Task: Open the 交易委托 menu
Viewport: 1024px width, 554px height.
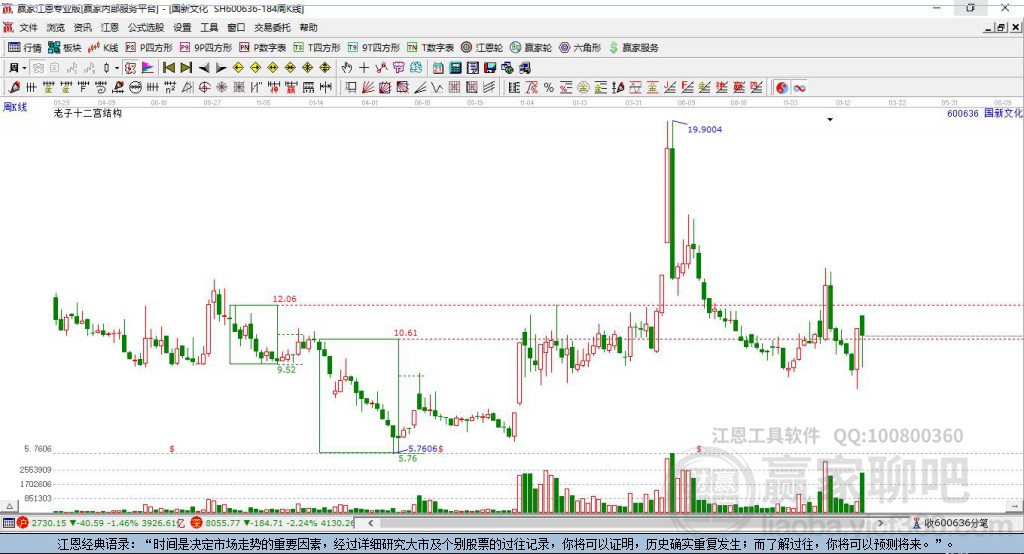Action: pyautogui.click(x=272, y=27)
